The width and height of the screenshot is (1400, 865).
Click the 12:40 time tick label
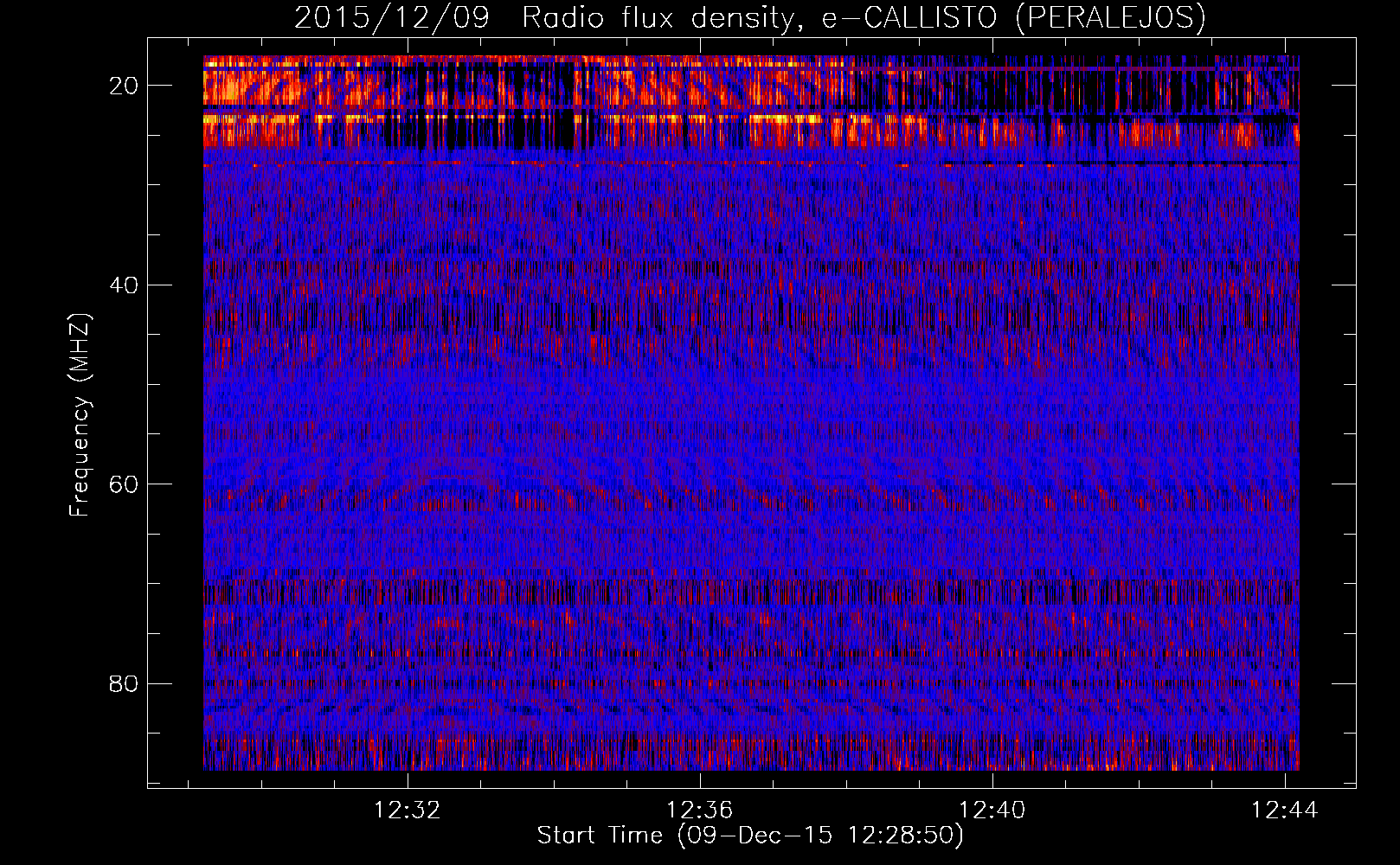point(992,810)
